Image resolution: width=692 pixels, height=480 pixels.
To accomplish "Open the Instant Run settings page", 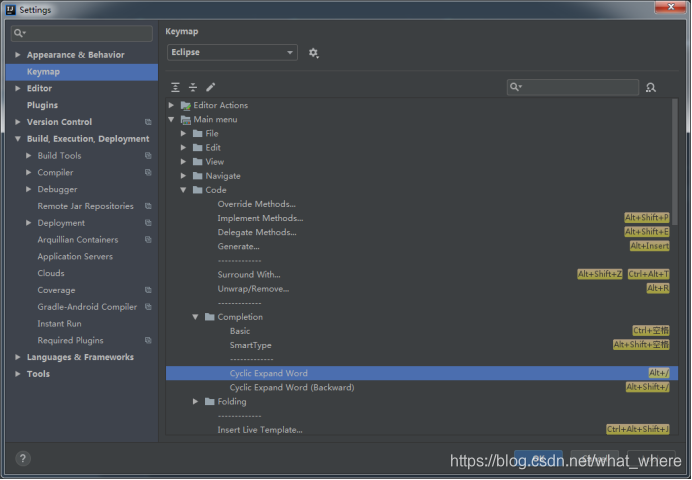I will pyautogui.click(x=60, y=323).
